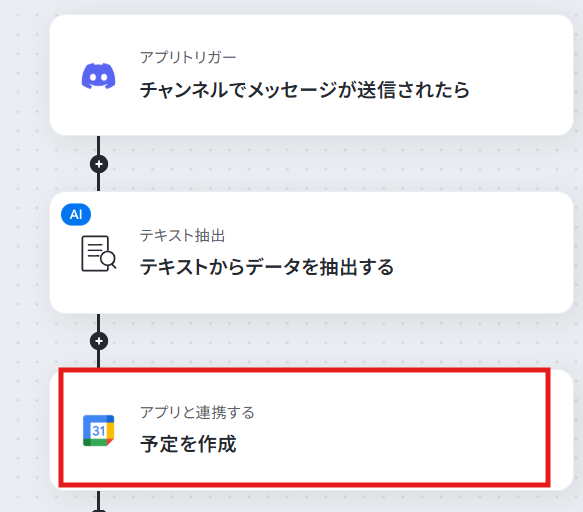
Task: Click the document search text-extraction icon
Action: click(x=99, y=253)
